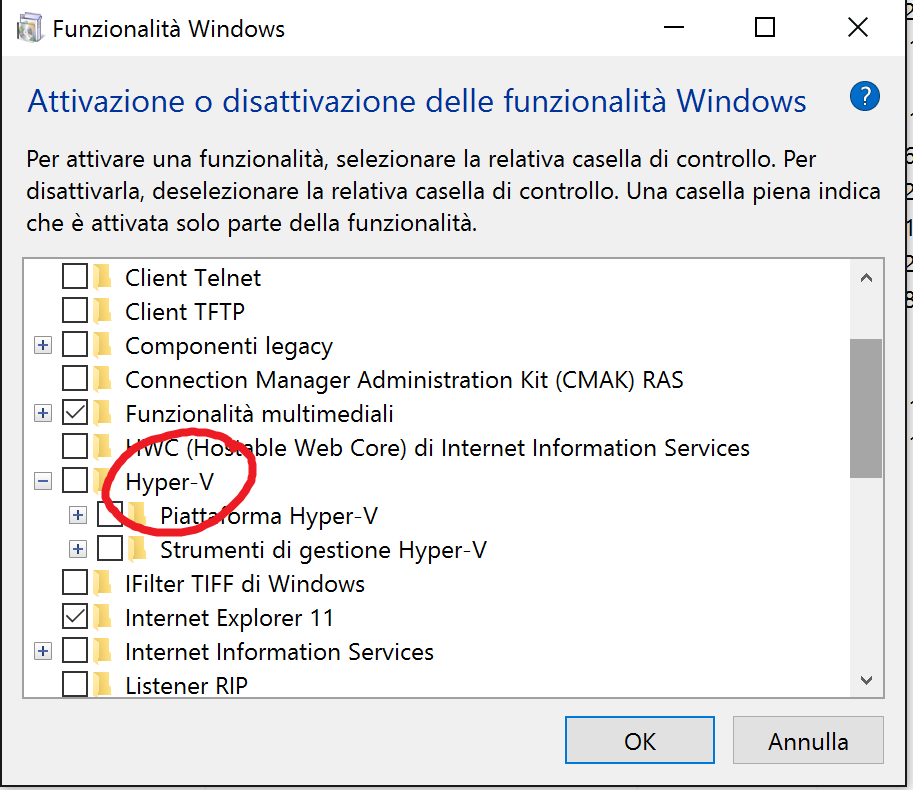
Task: Tick the Client TFTP checkbox
Action: (x=75, y=311)
